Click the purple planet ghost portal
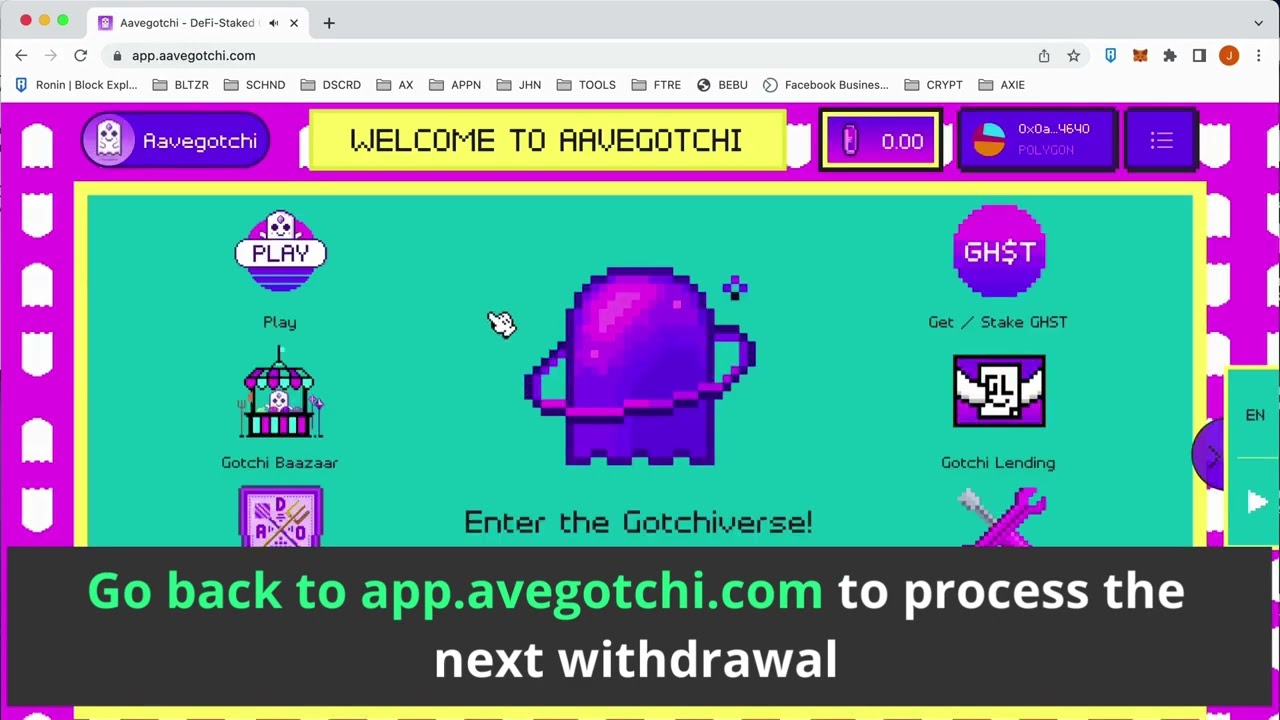The image size is (1280, 720). point(640,366)
